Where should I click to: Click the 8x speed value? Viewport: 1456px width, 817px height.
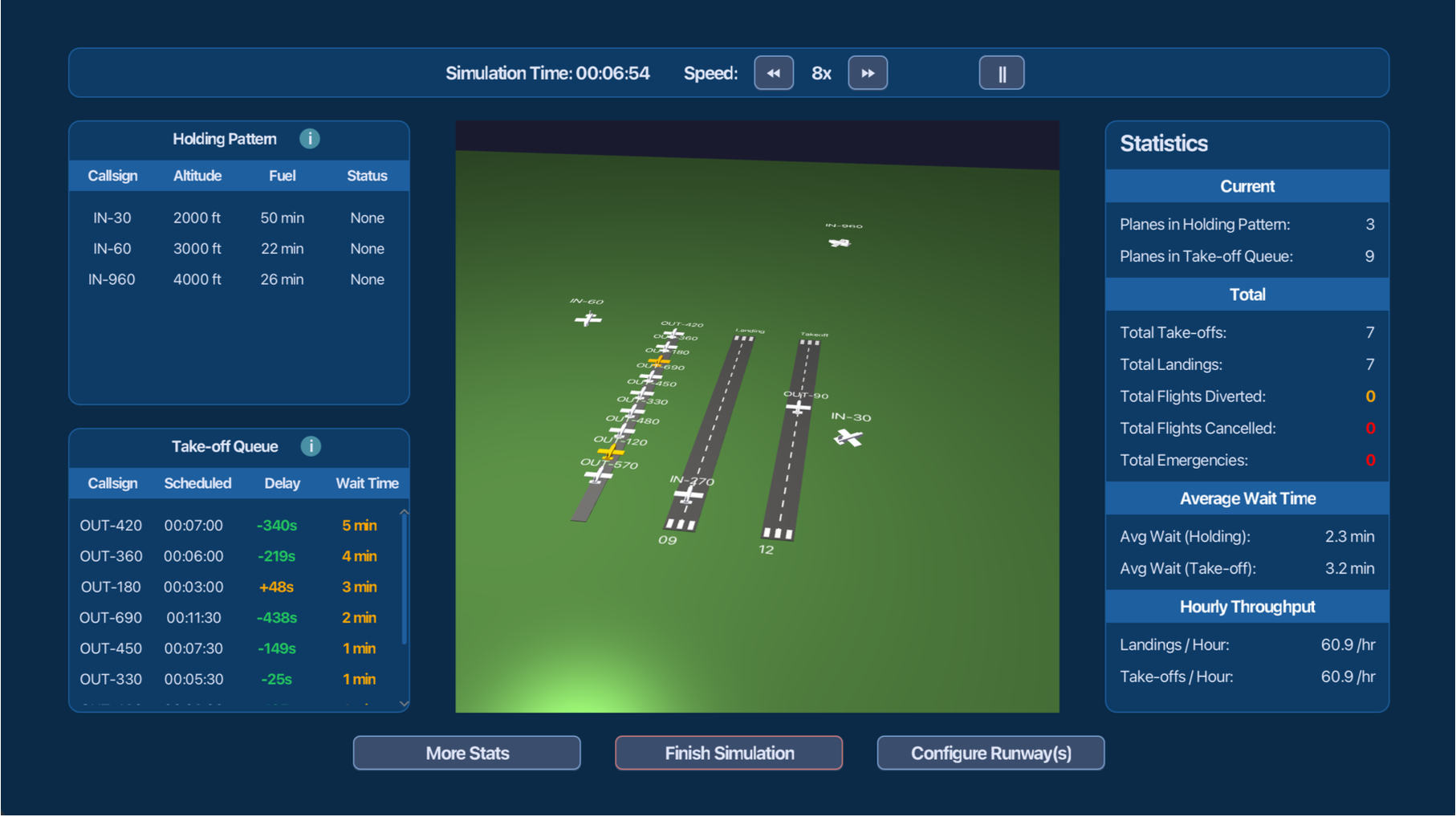(x=821, y=73)
